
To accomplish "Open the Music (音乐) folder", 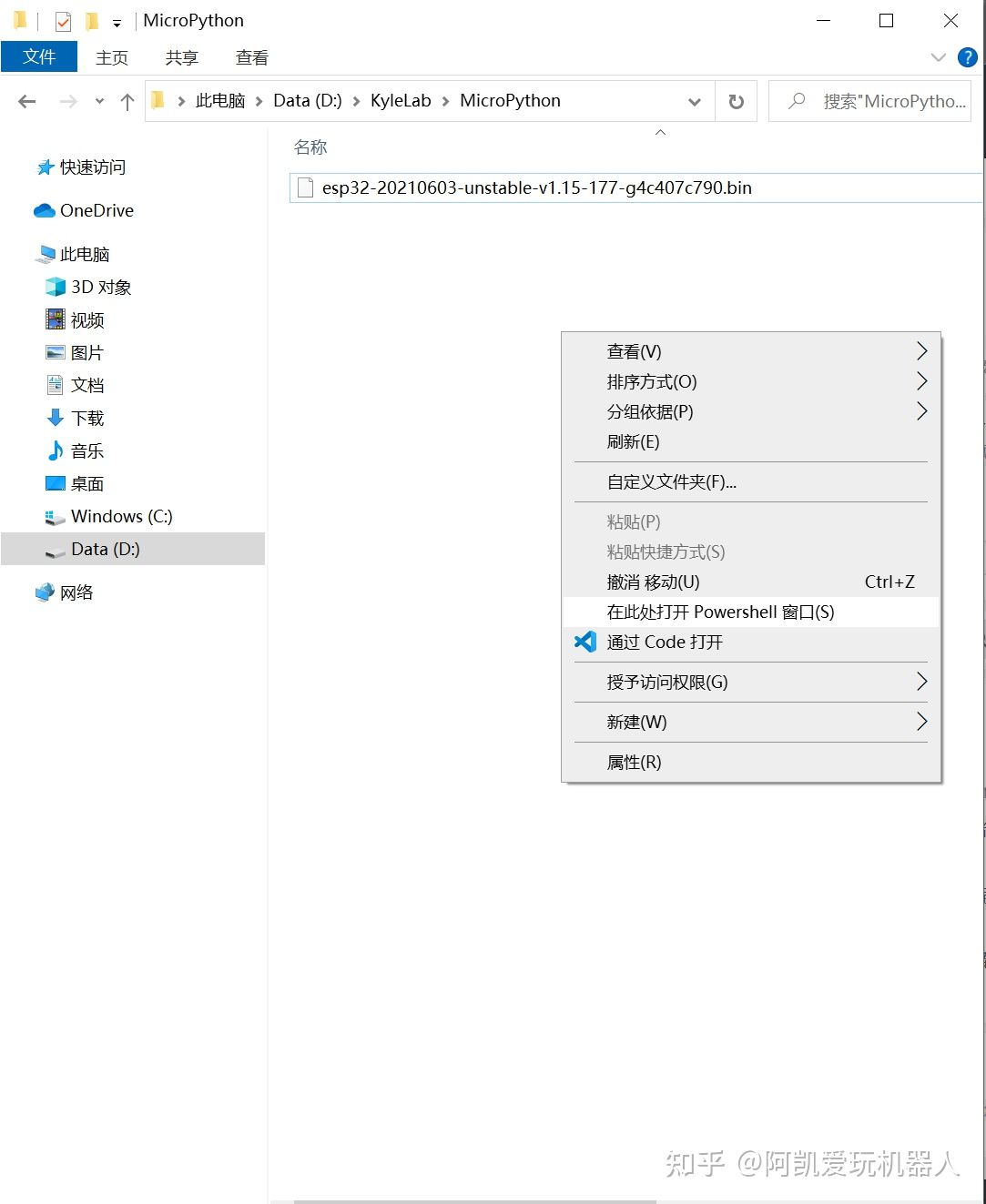I will point(86,450).
